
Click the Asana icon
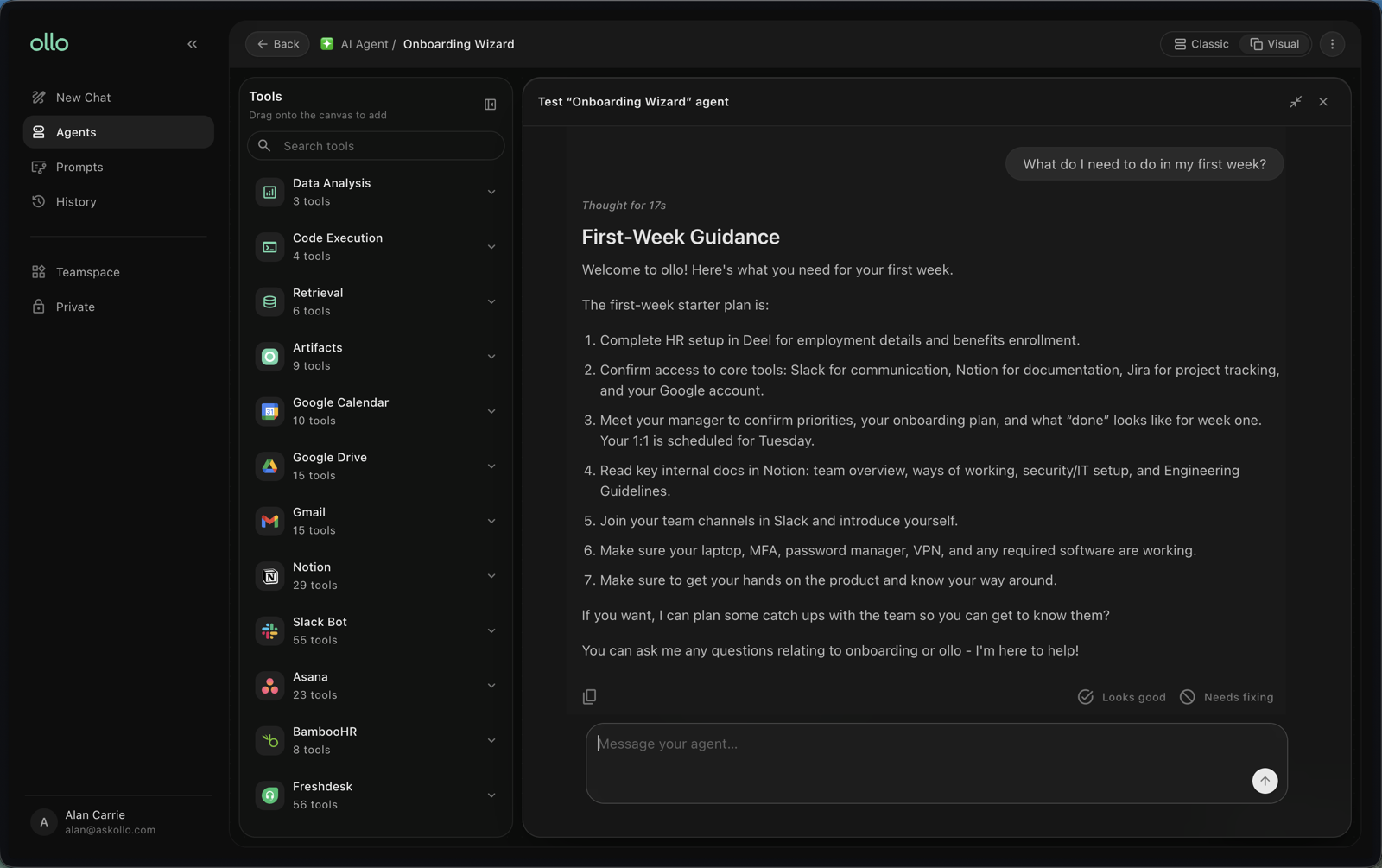[x=269, y=686]
